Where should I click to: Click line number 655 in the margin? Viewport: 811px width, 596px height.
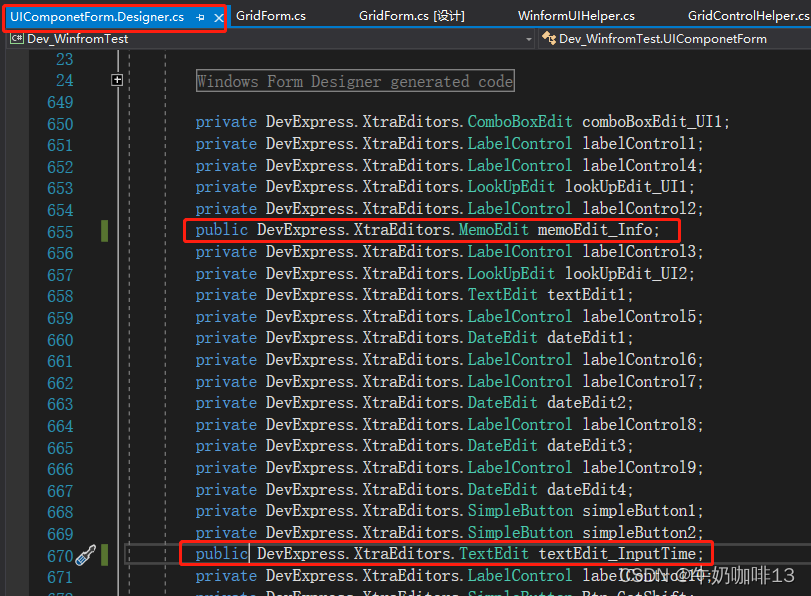[x=60, y=232]
